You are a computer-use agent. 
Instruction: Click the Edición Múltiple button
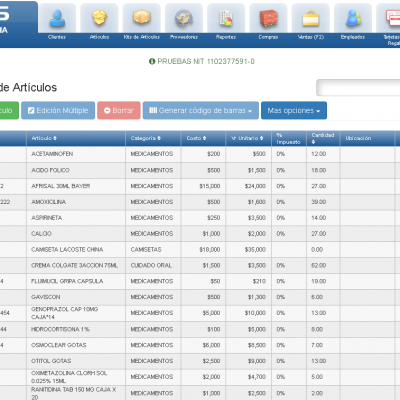[58, 110]
